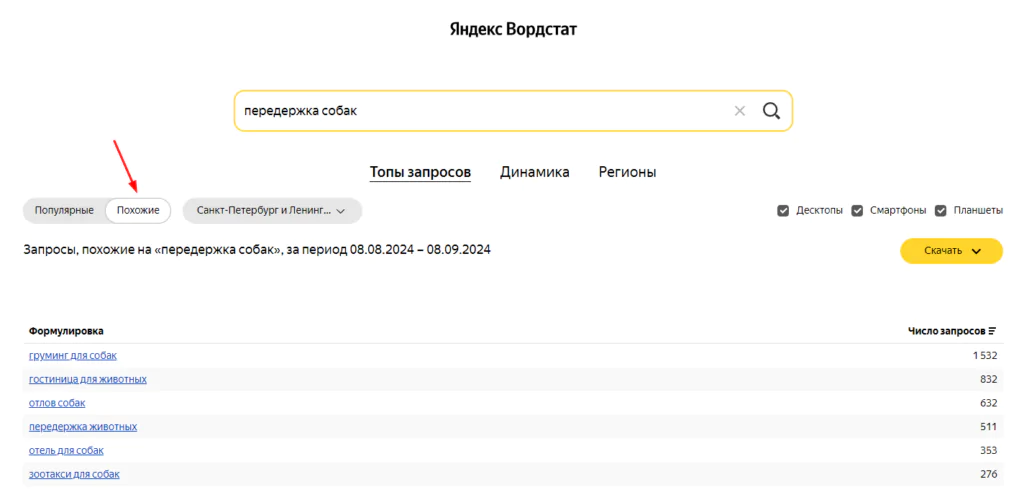Image resolution: width=1024 pixels, height=492 pixels.
Task: Open the Топы запросов tab
Action: [x=421, y=172]
